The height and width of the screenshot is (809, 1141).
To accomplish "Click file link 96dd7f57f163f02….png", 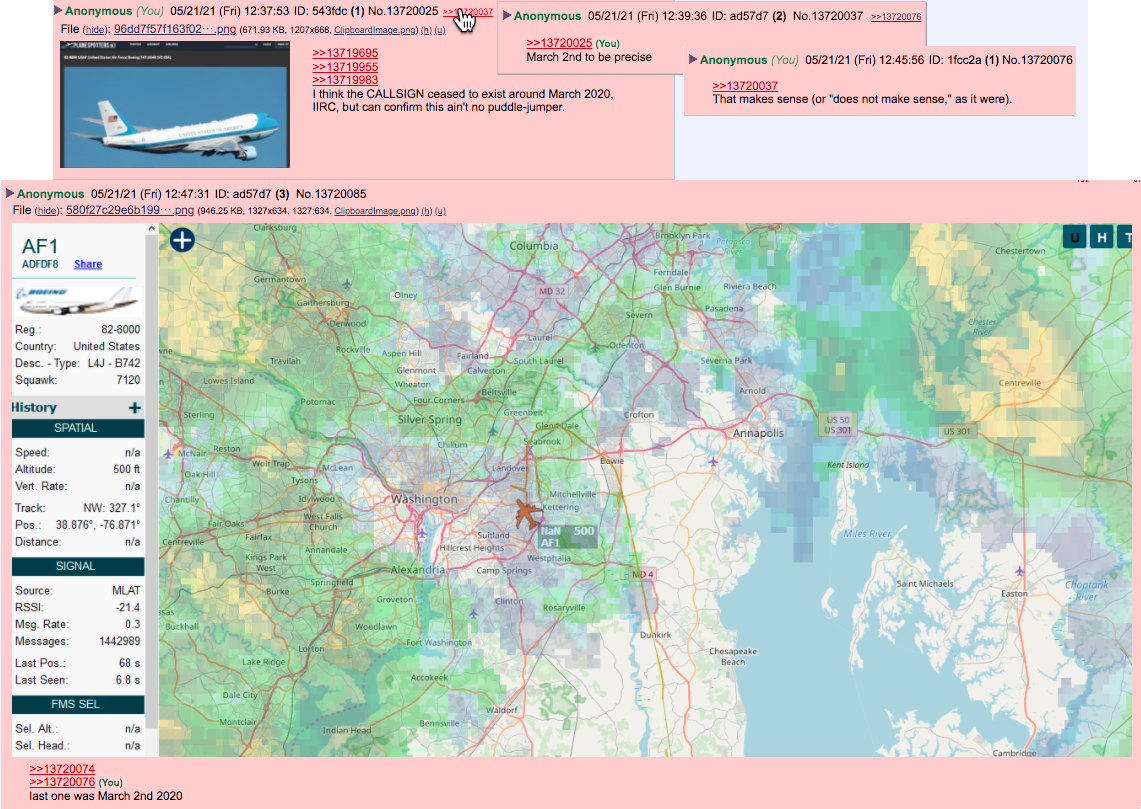I will [175, 29].
